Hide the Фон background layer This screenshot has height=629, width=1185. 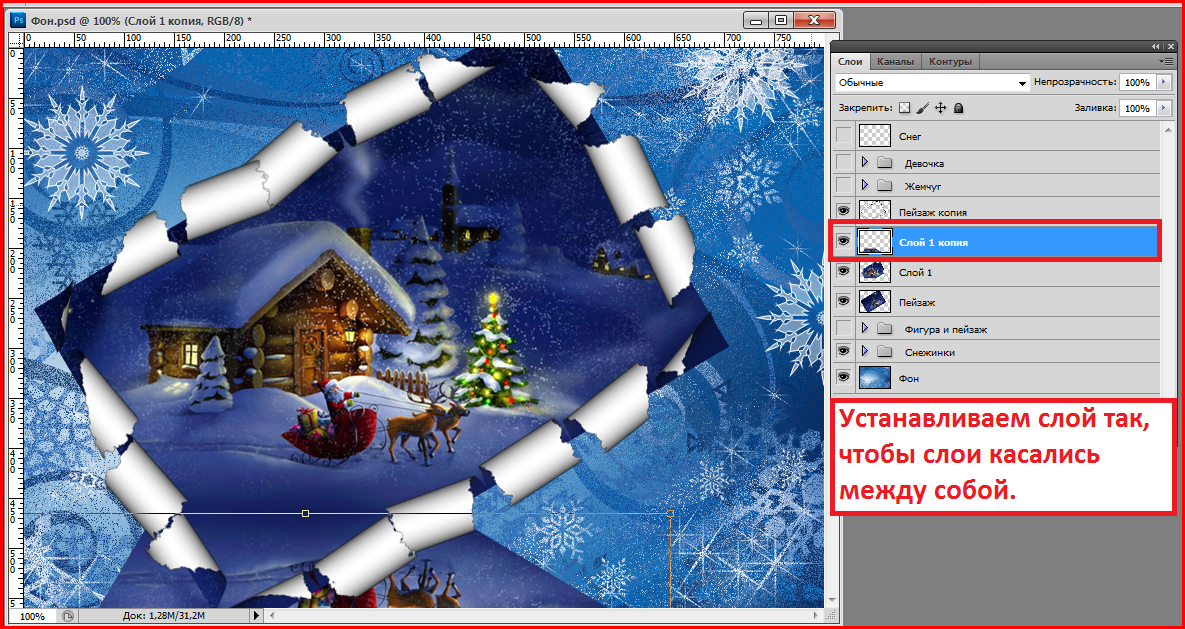843,377
